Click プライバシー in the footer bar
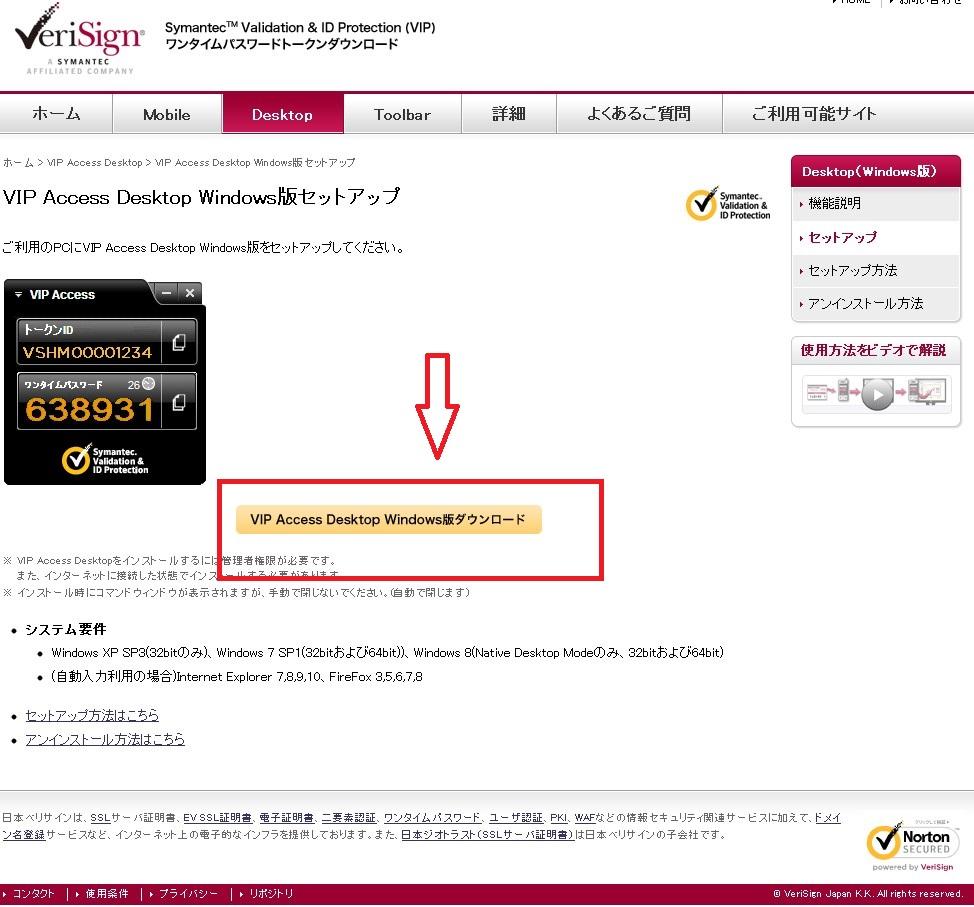Image resolution: width=974 pixels, height=907 pixels. (188, 893)
